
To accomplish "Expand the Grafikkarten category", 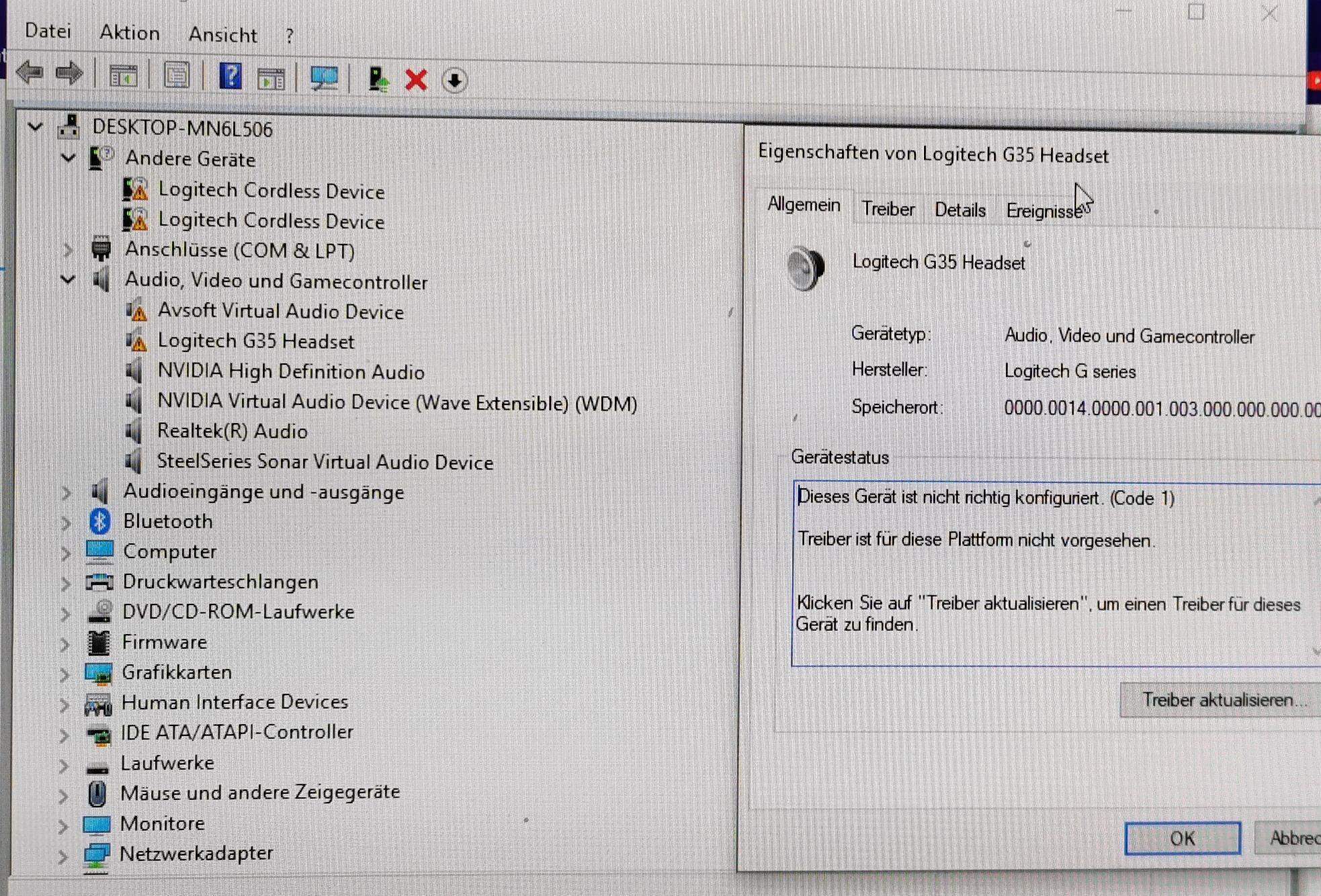I will pos(65,674).
